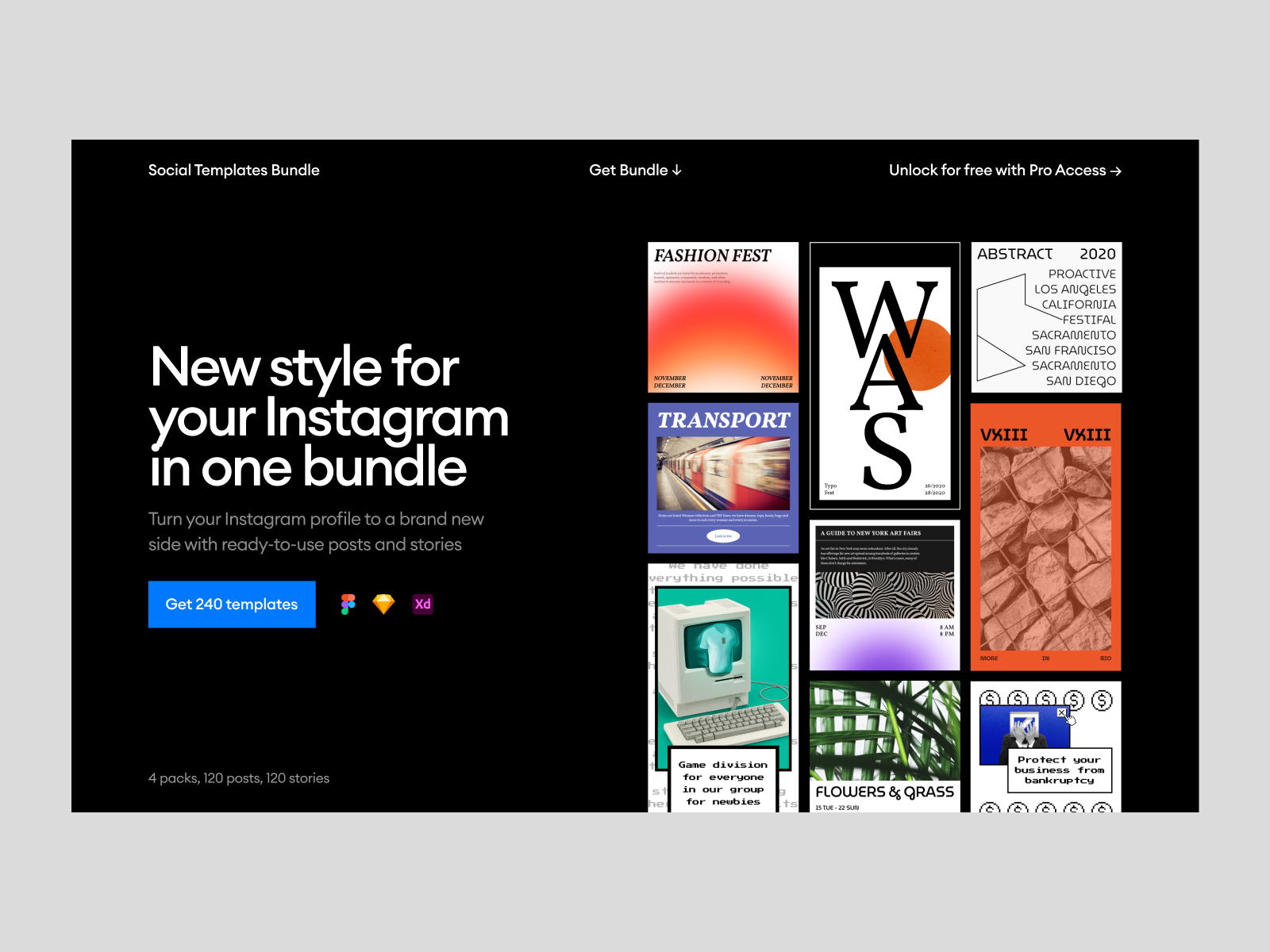Open the Flowers & Grass template thumbnail

(x=885, y=747)
